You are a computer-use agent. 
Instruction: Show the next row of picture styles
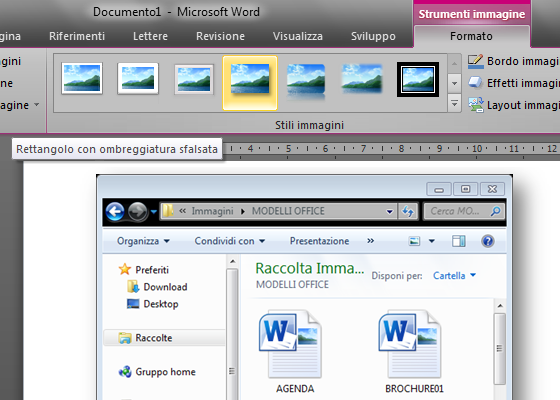454,84
